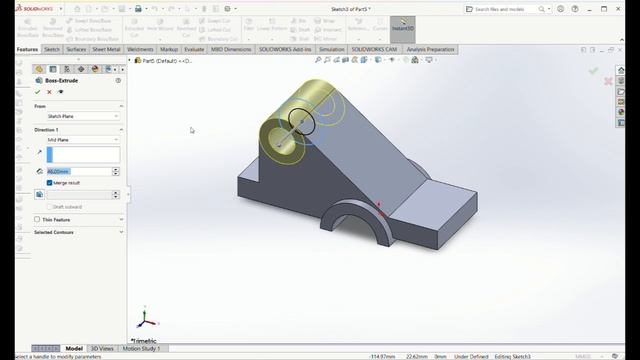640x360 pixels.
Task: Toggle the detailed preview eye icon
Action: [61, 92]
